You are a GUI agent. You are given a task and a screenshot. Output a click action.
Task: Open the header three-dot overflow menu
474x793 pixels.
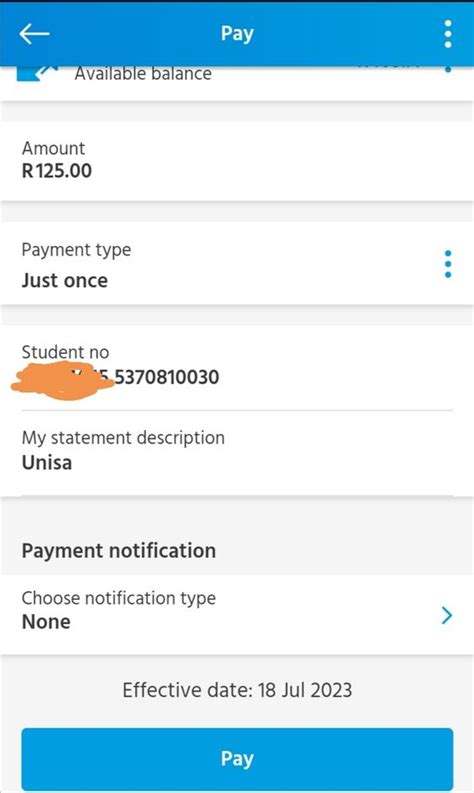pyautogui.click(x=448, y=34)
